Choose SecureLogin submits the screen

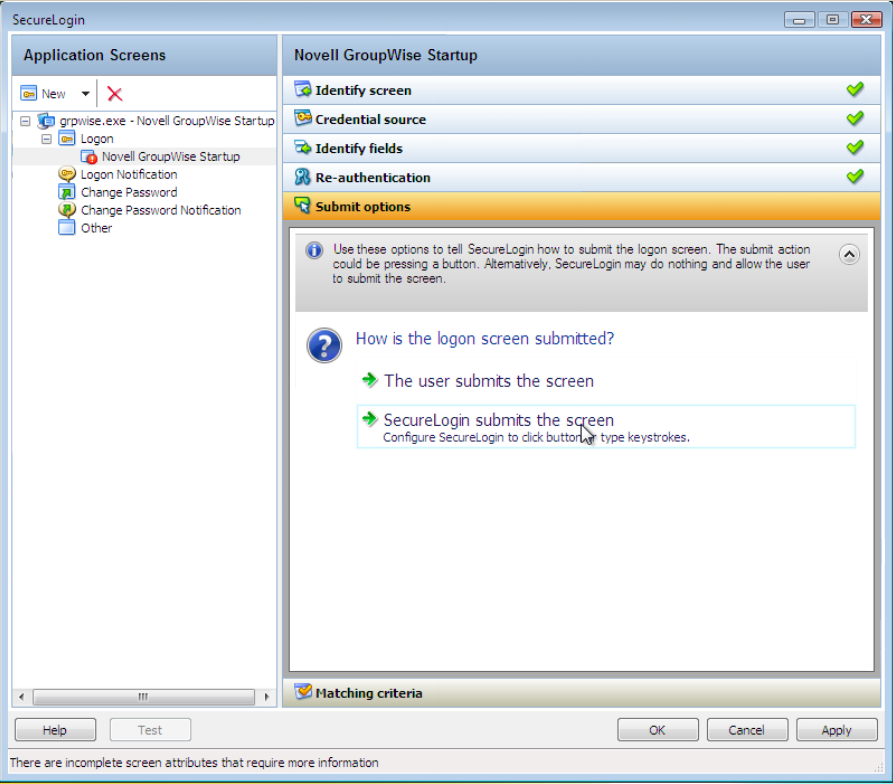coord(605,427)
